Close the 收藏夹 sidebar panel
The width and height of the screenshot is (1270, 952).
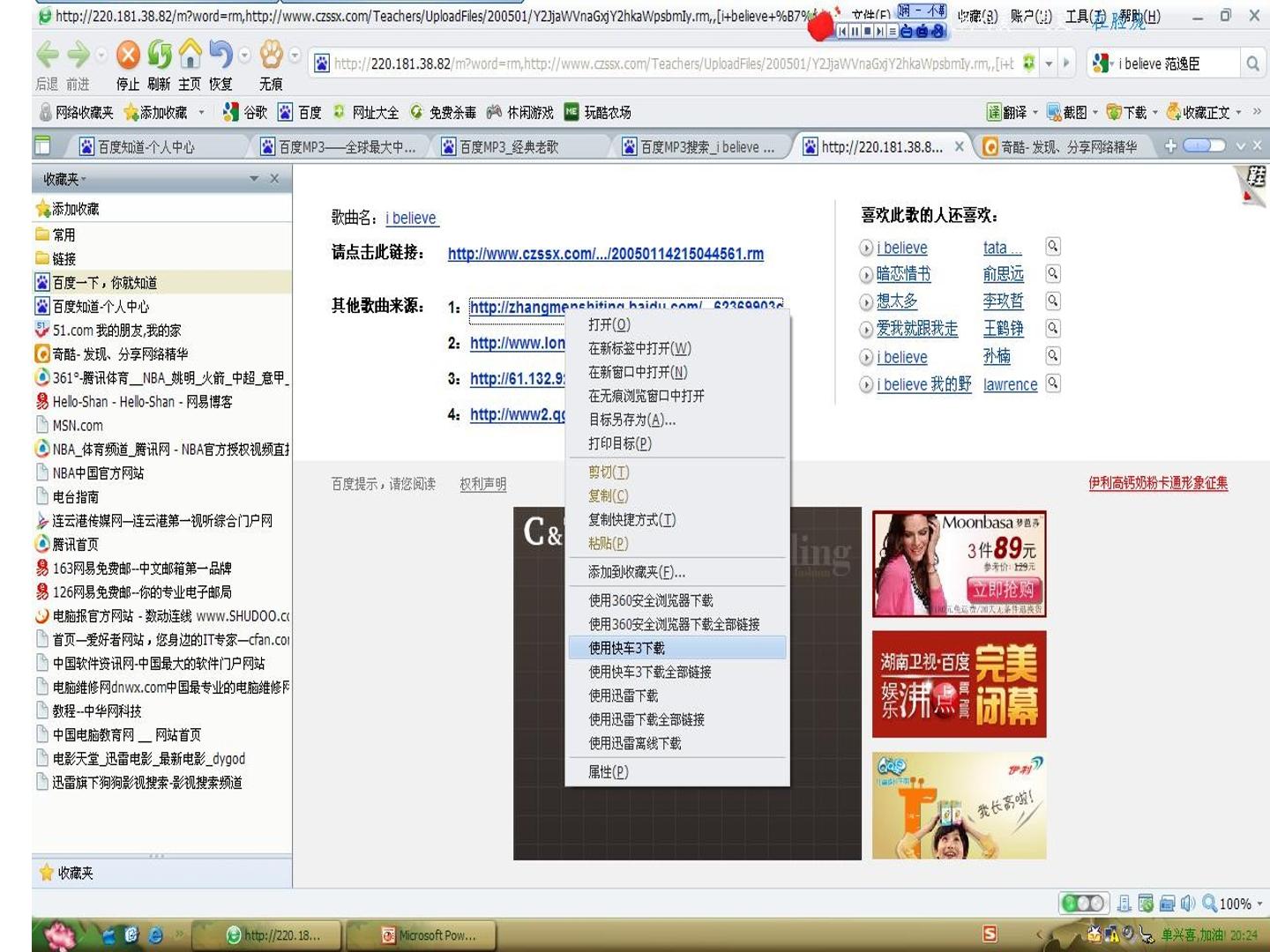(274, 178)
